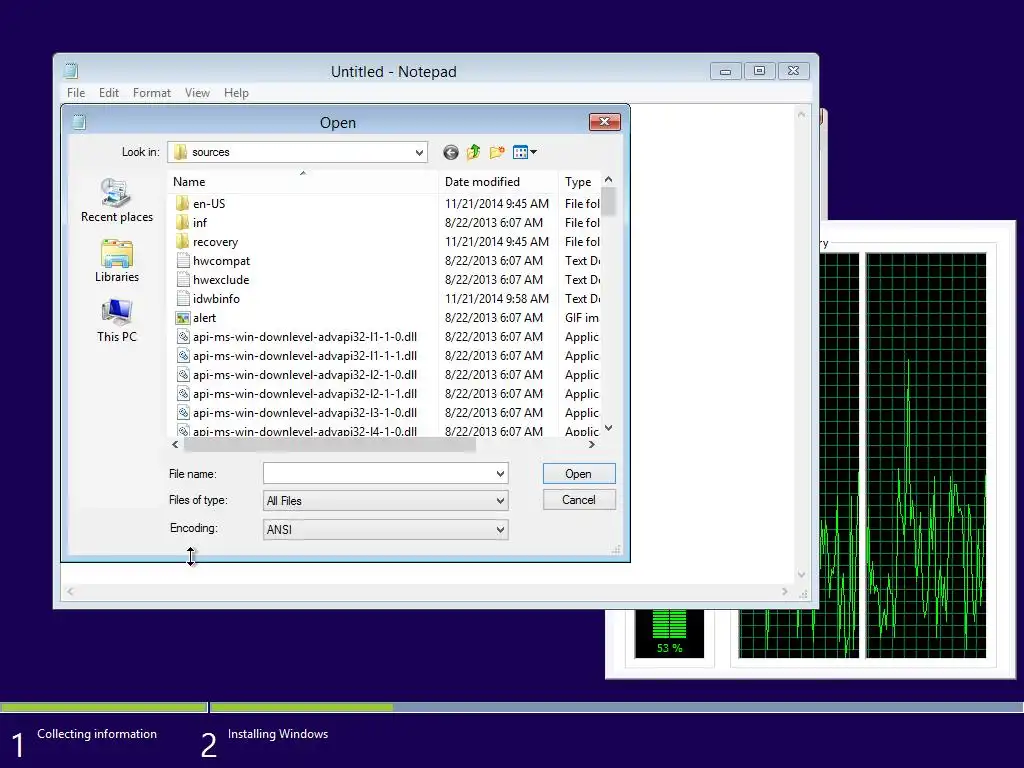Open the Notepad Edit menu

pos(108,93)
